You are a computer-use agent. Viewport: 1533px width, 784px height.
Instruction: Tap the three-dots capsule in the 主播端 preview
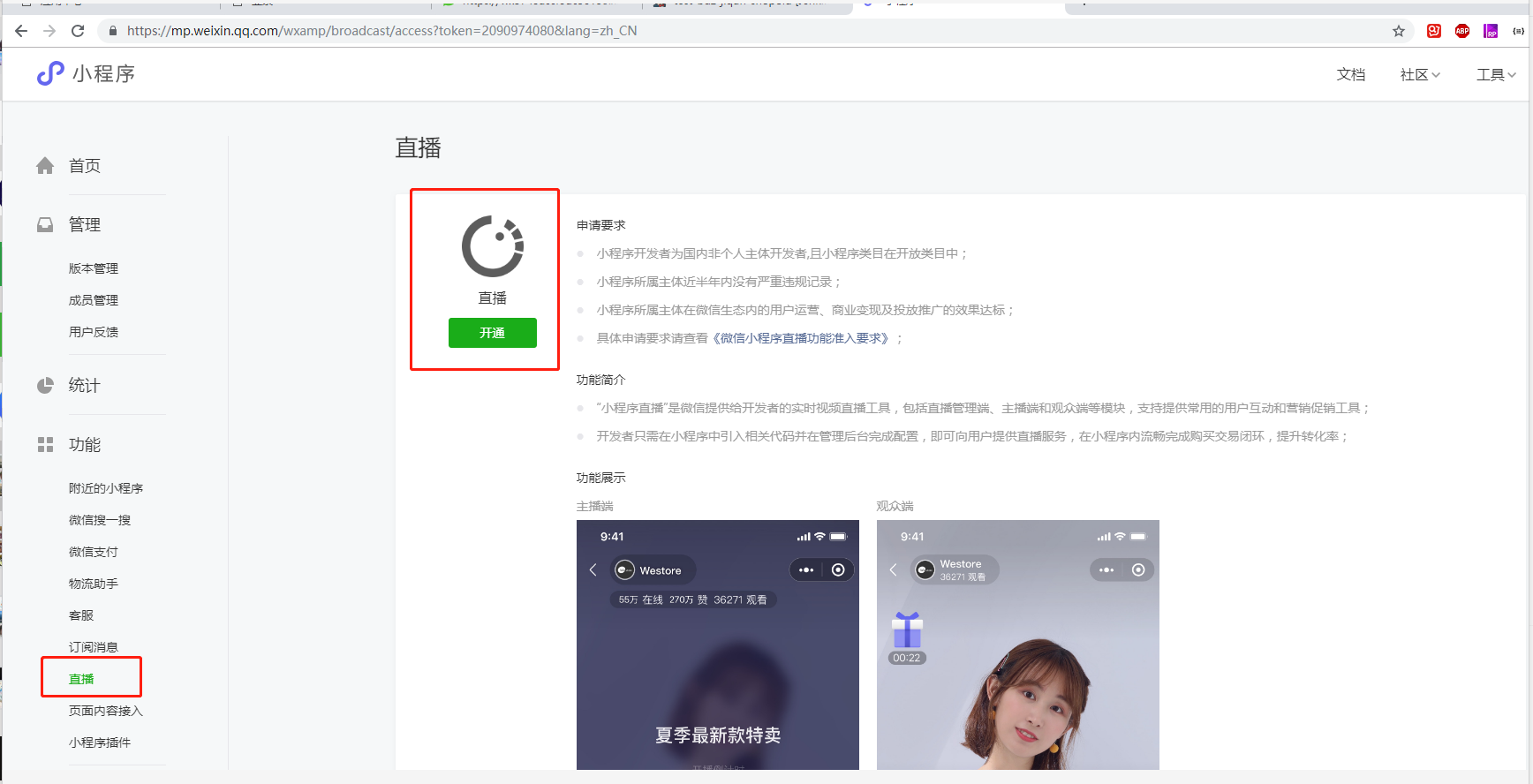806,570
